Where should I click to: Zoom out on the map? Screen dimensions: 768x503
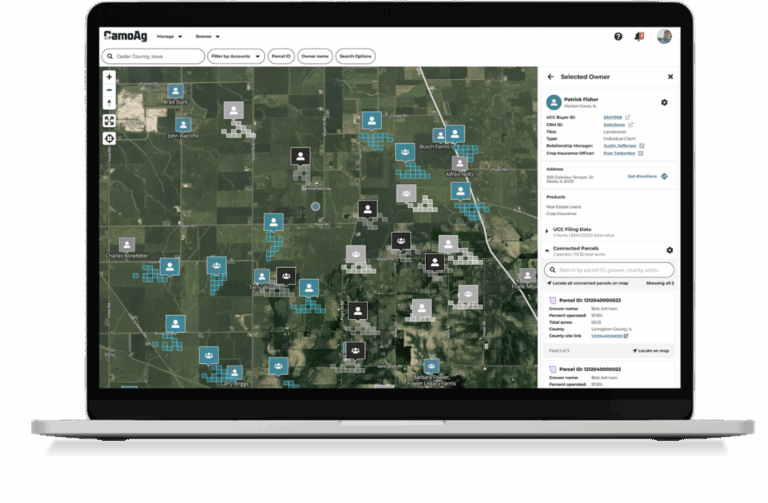tap(110, 90)
